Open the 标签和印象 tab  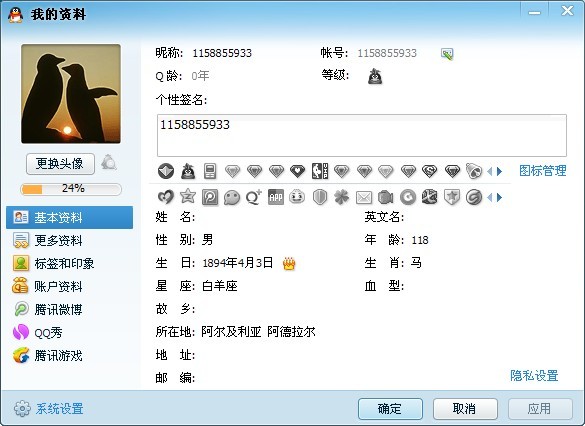(69, 263)
